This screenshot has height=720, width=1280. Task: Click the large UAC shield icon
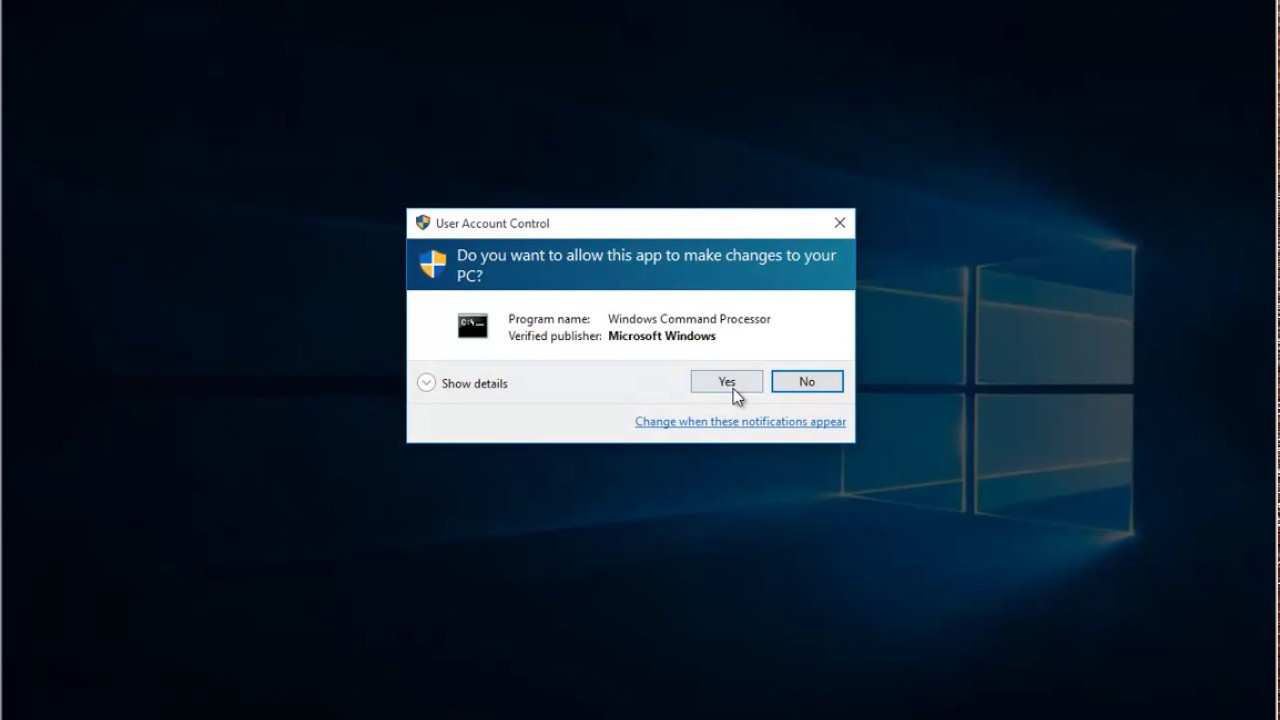[x=433, y=264]
